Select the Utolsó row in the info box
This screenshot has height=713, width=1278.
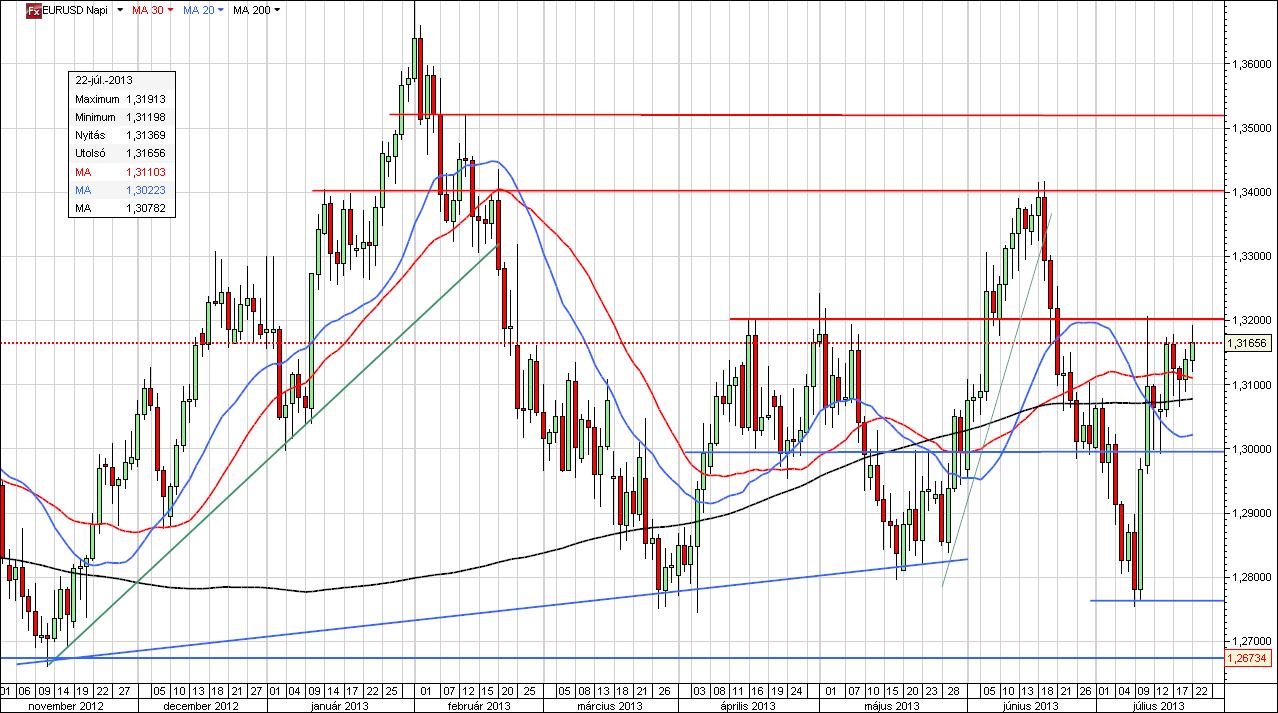pyautogui.click(x=120, y=154)
